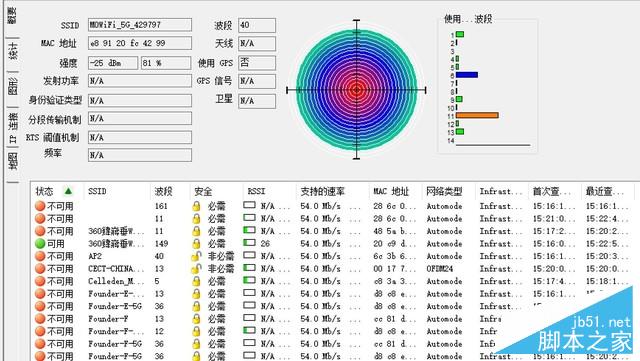640x361 pixels.
Task: Click the RSSI signal bar in the channel 12 Founder-F row
Action: (249, 330)
